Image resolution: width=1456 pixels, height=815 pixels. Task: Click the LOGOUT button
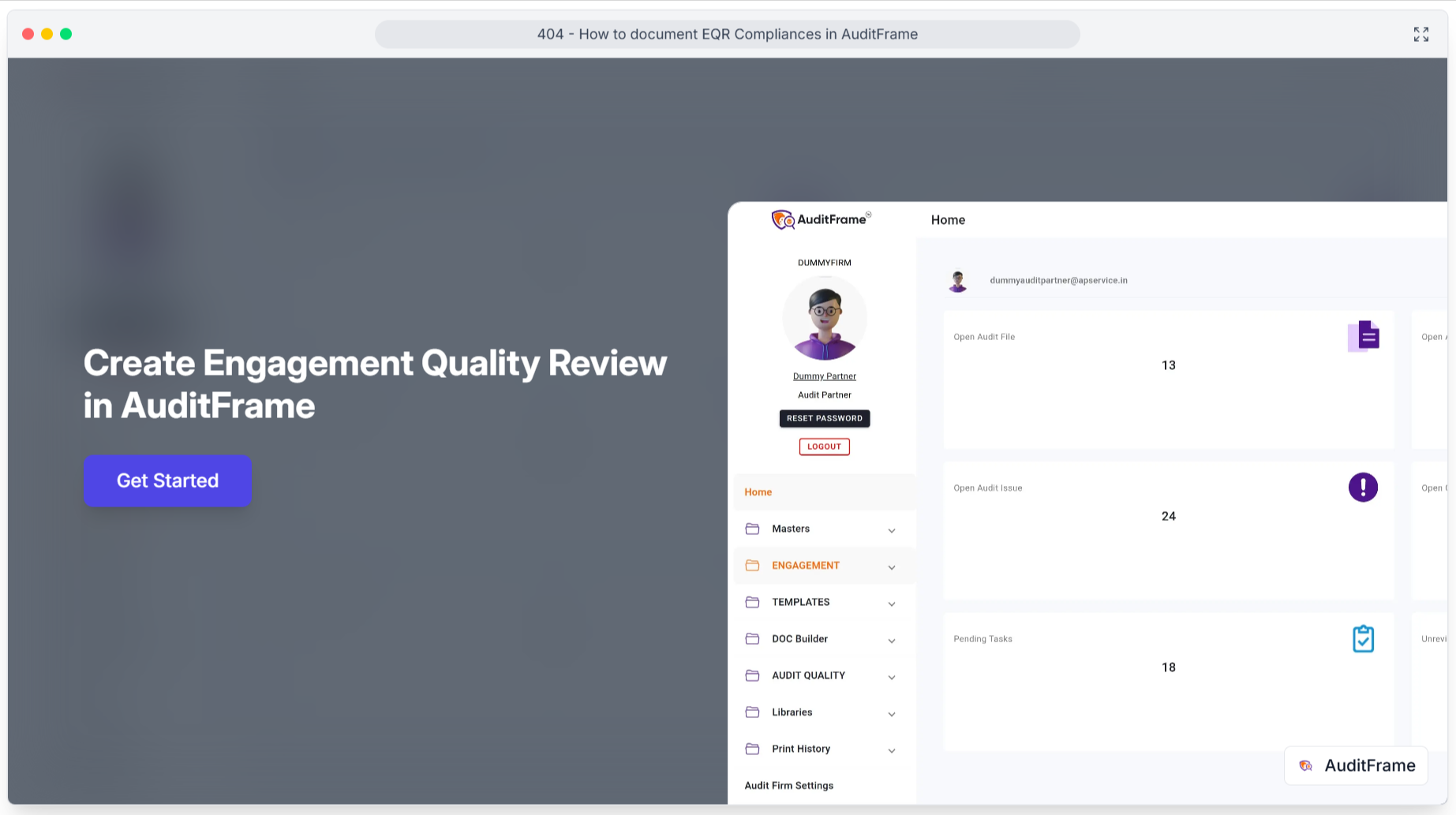tap(824, 447)
